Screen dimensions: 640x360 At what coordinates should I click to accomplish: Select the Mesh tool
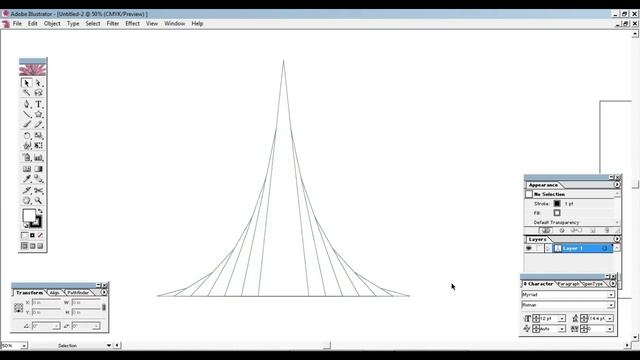[x=27, y=169]
